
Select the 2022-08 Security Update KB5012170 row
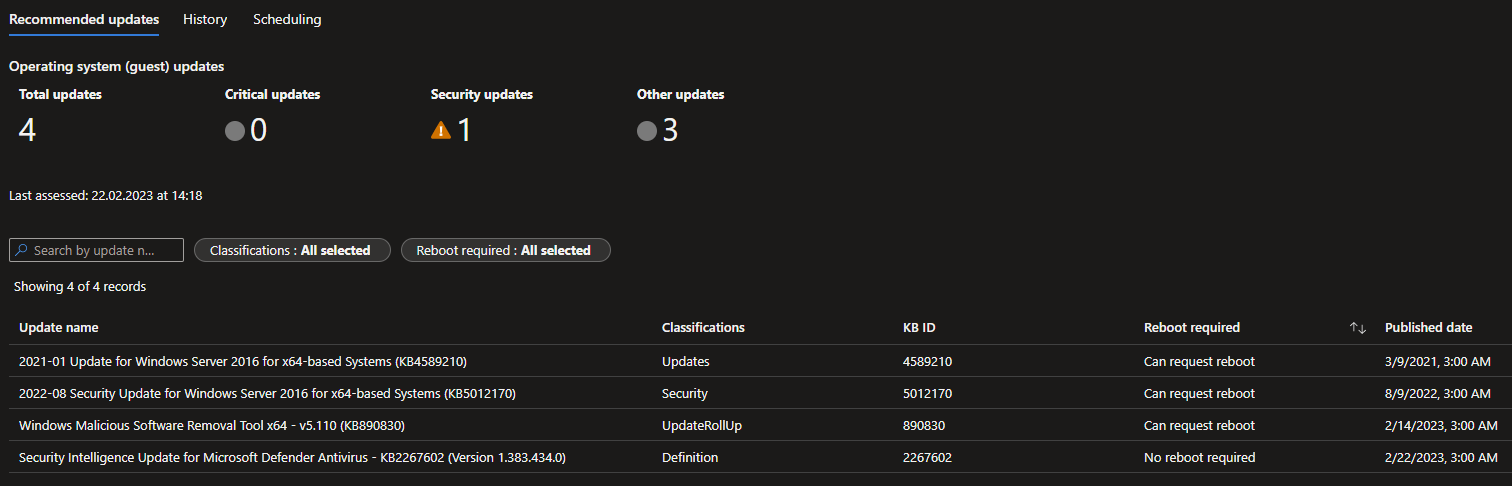(x=267, y=393)
